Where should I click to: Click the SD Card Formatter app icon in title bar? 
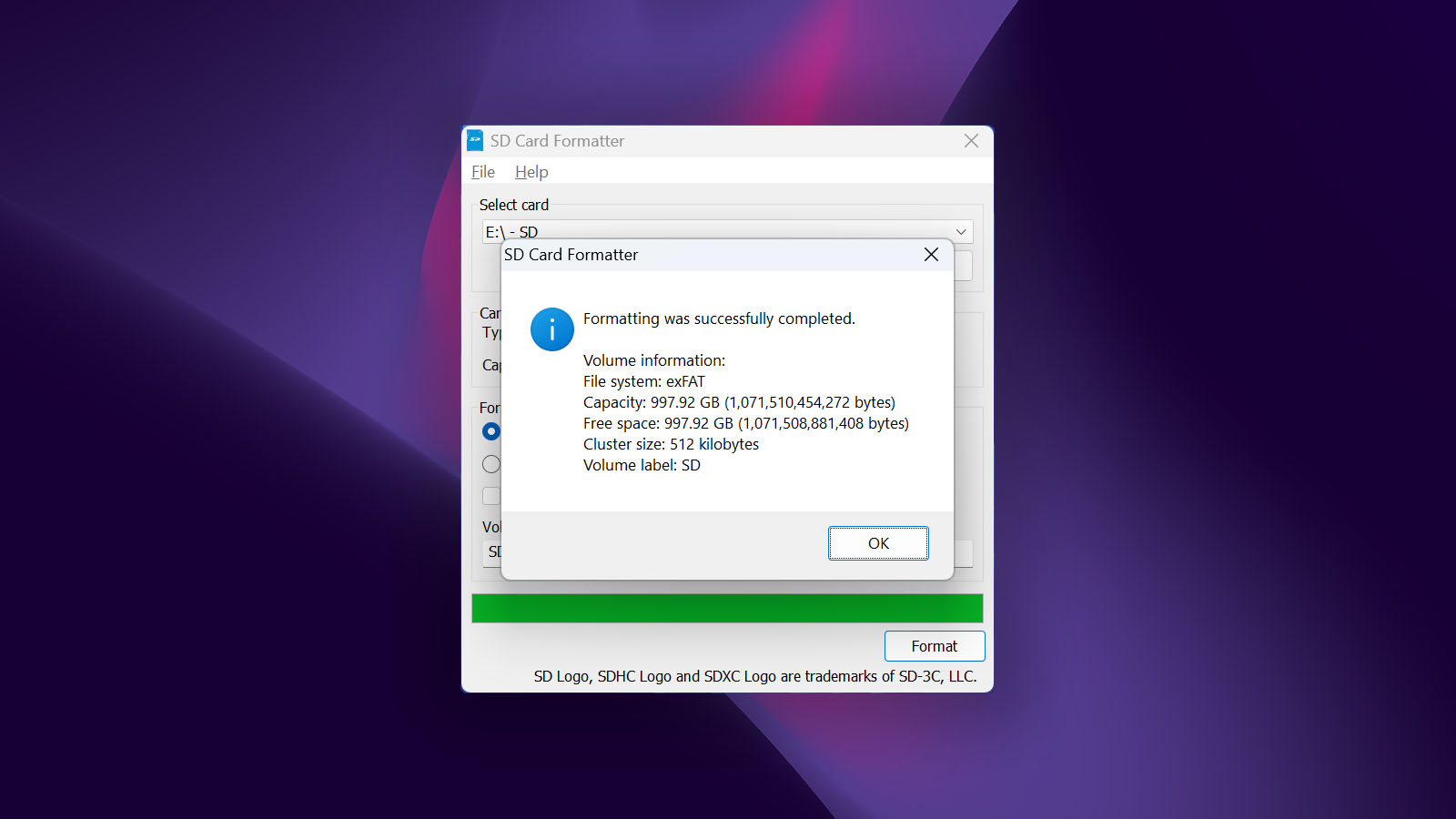point(475,140)
